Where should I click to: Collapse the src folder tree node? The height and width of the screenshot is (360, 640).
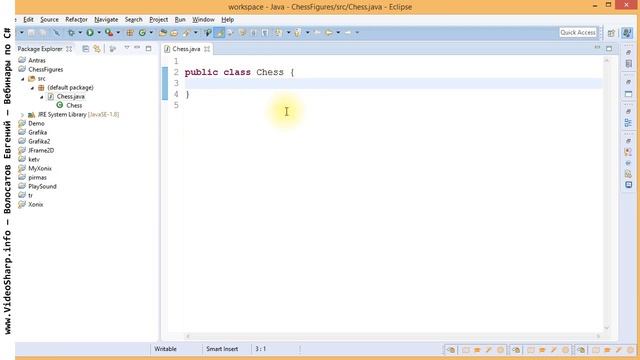tap(23, 79)
